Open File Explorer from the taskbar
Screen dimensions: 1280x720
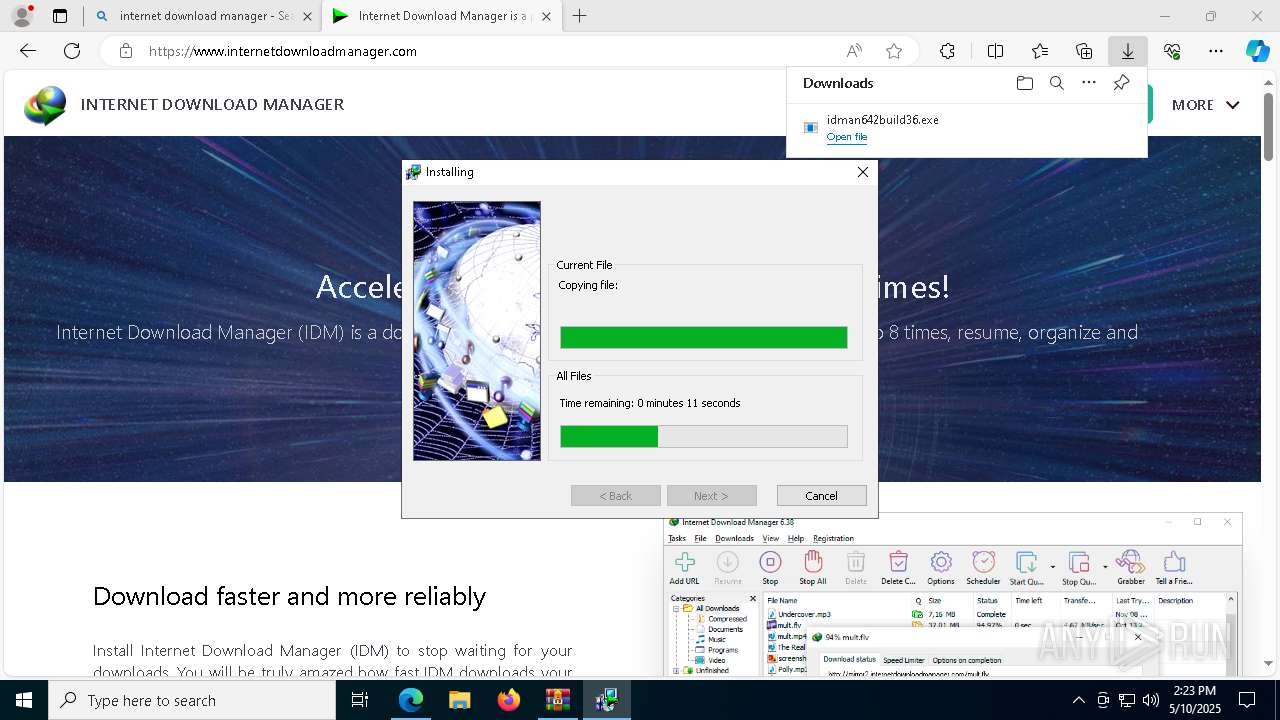point(459,700)
